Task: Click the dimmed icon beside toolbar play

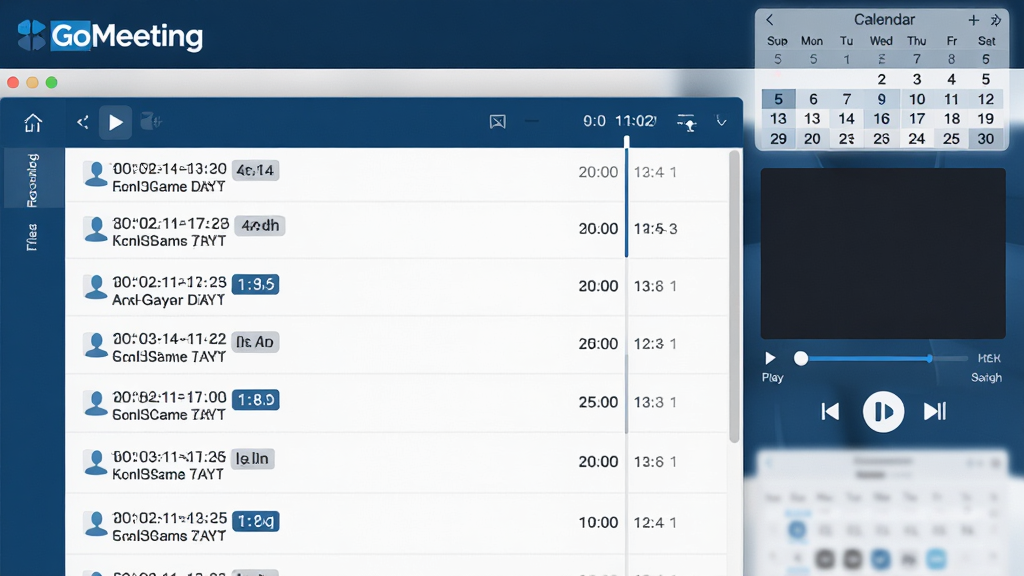Action: tap(152, 121)
